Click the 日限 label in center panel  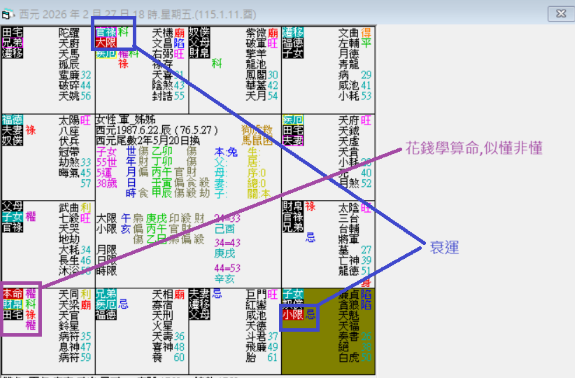[106, 260]
